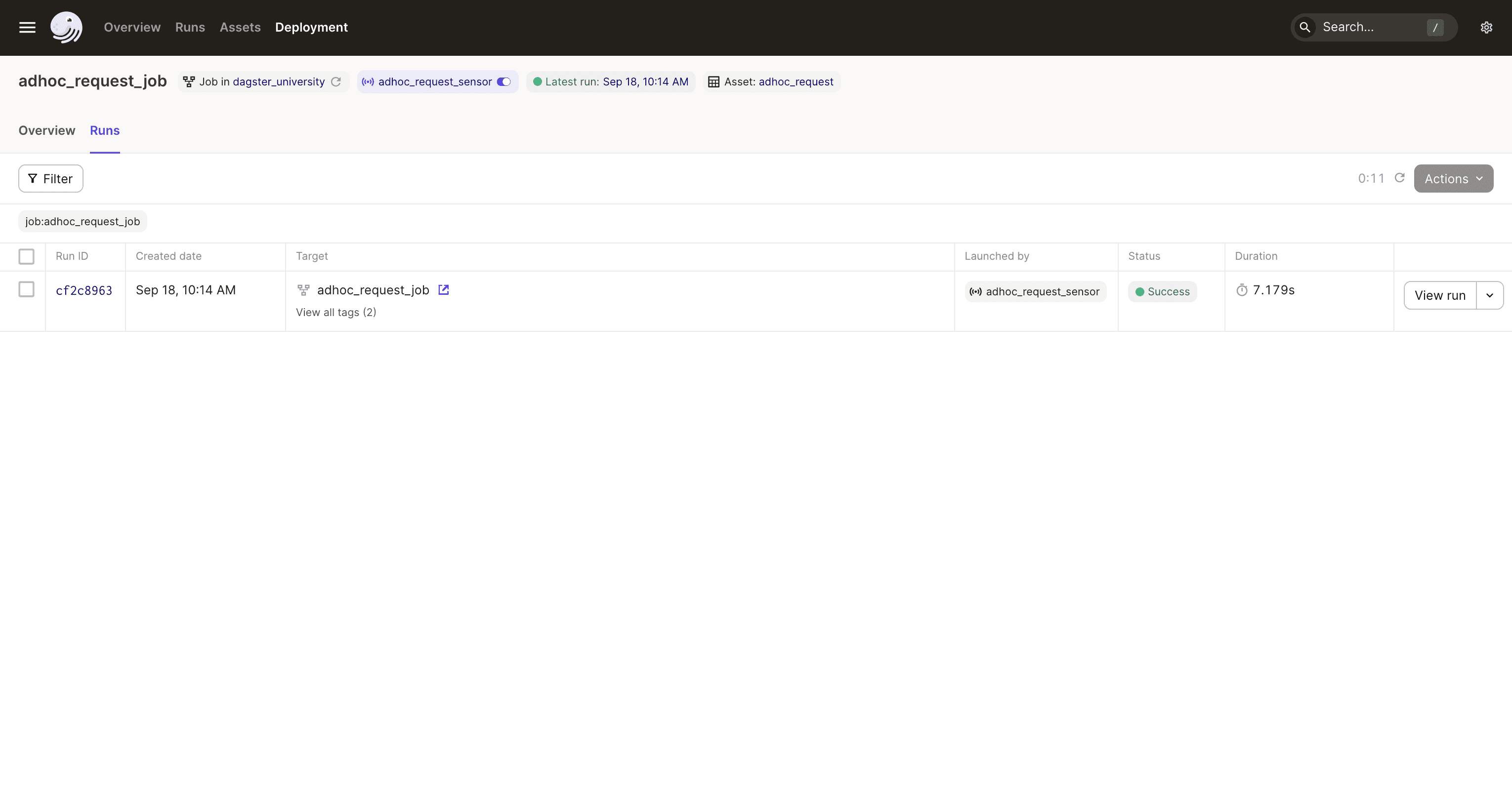Expand the View run dropdown chevron
Image resolution: width=1512 pixels, height=802 pixels.
click(1489, 295)
